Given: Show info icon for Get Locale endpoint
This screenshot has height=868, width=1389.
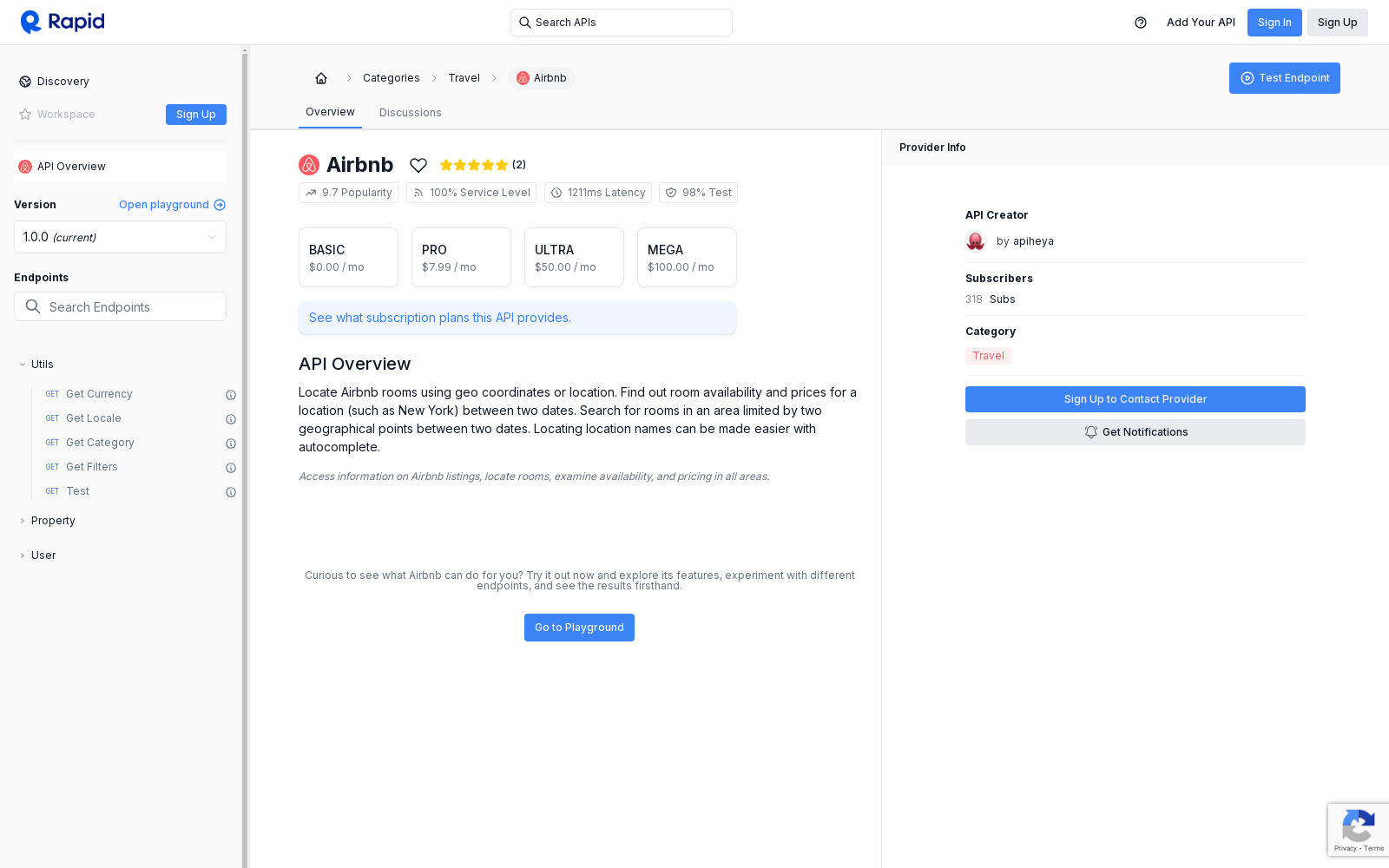Looking at the screenshot, I should (231, 419).
